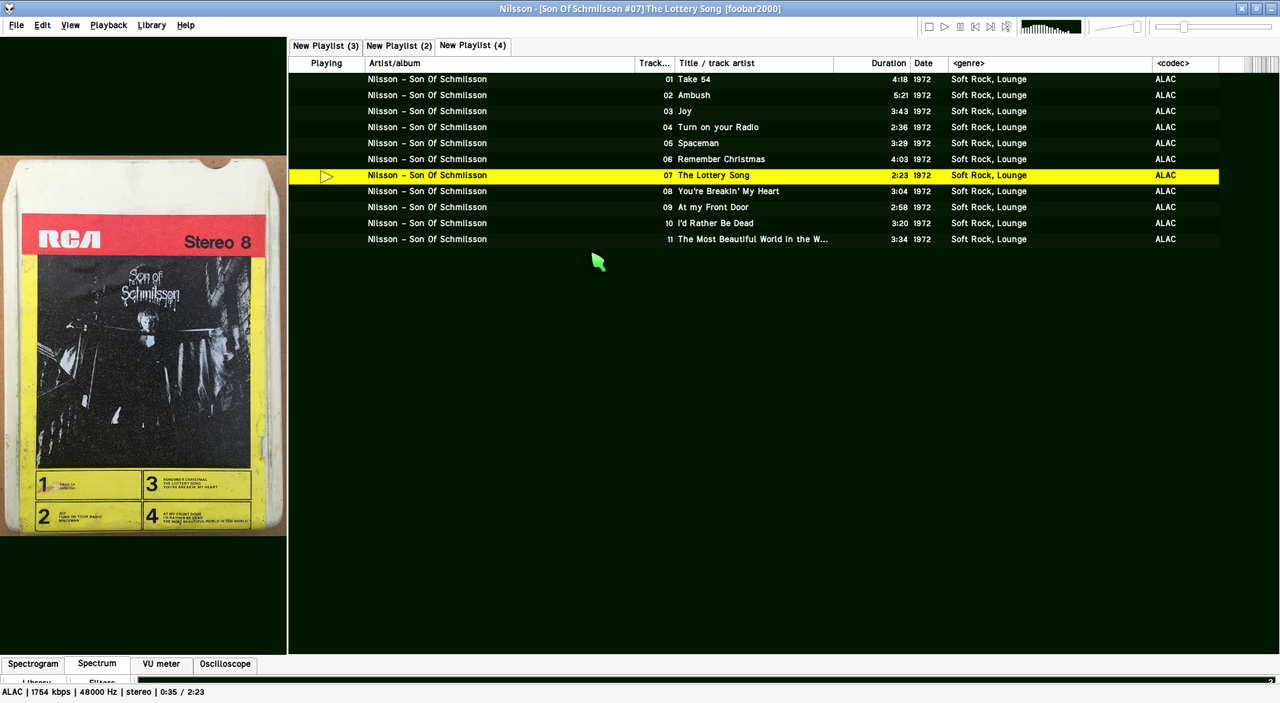Click the volume slider
Viewport: 1280px width, 703px height.
coord(1118,27)
